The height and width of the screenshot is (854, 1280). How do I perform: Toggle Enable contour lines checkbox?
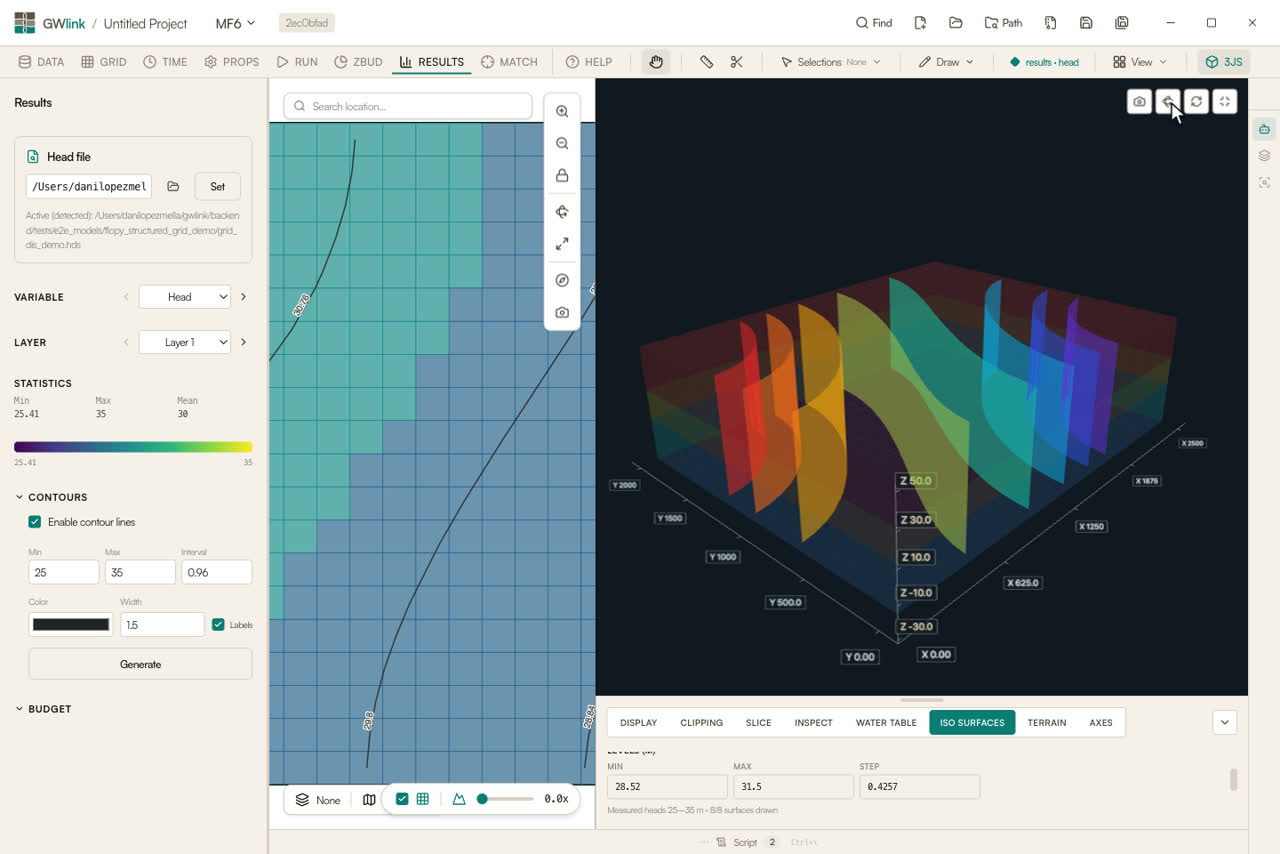[x=35, y=522]
